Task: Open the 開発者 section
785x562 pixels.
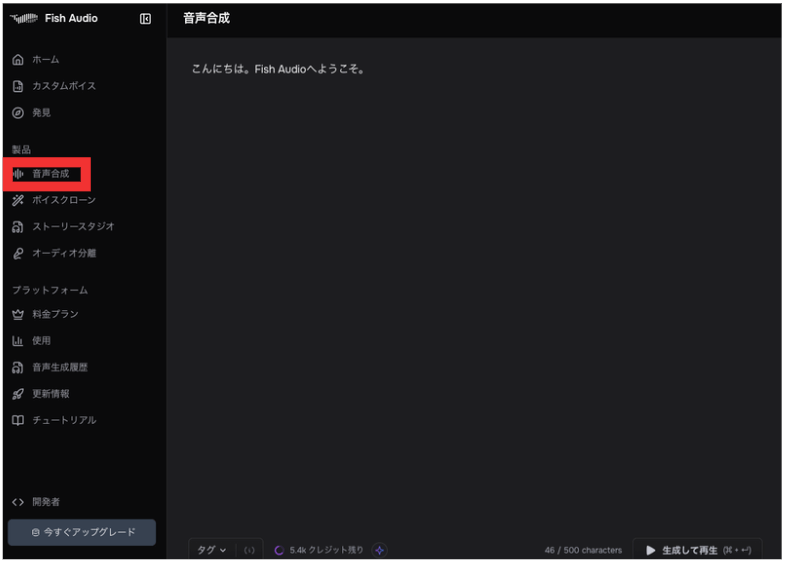Action: click(x=44, y=502)
